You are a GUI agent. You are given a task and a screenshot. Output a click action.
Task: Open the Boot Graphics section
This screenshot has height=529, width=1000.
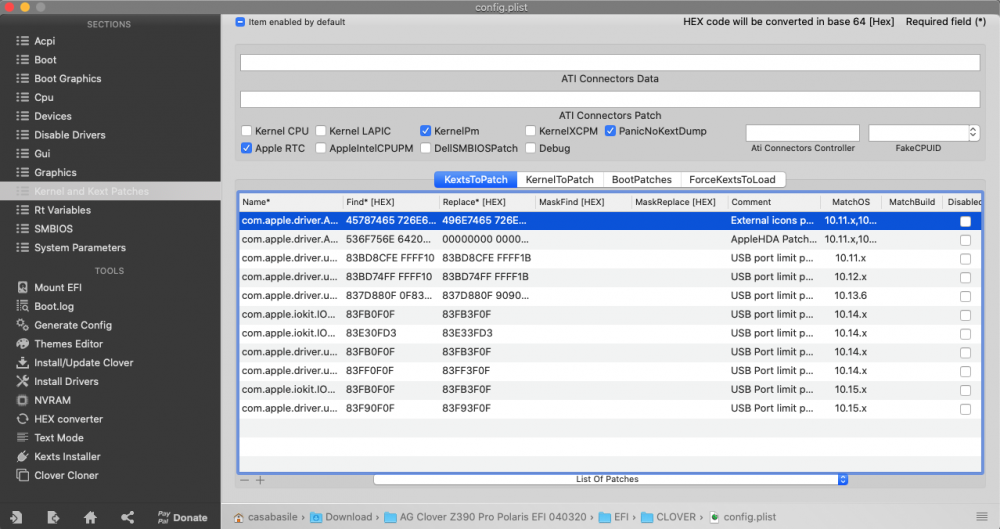(68, 78)
